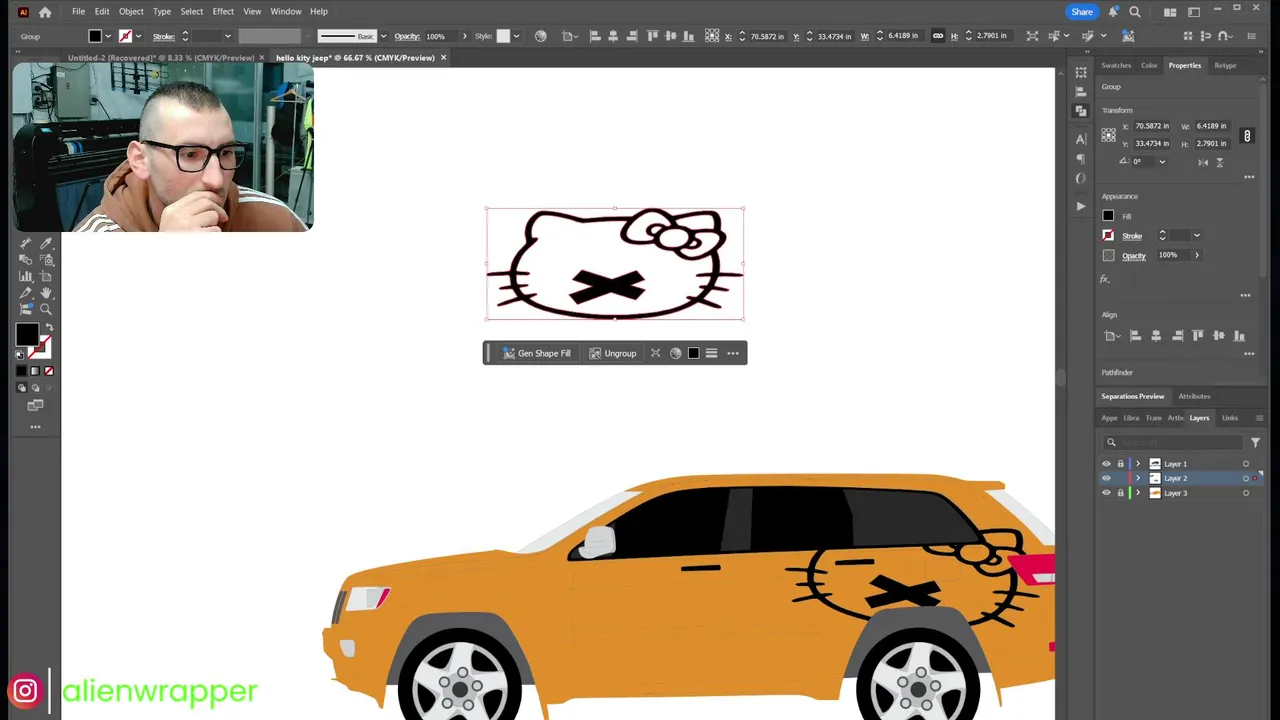
Task: Open the search magnifier in top bar
Action: pyautogui.click(x=1135, y=12)
